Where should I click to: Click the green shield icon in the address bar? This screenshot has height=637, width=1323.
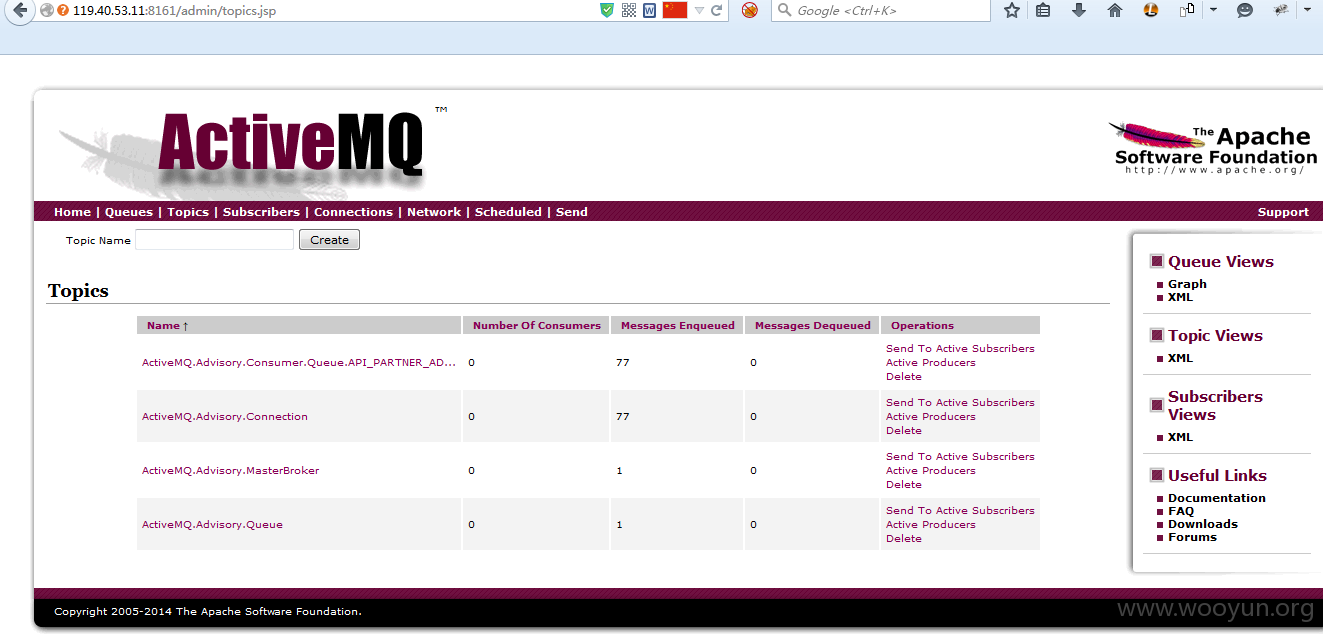pos(607,10)
